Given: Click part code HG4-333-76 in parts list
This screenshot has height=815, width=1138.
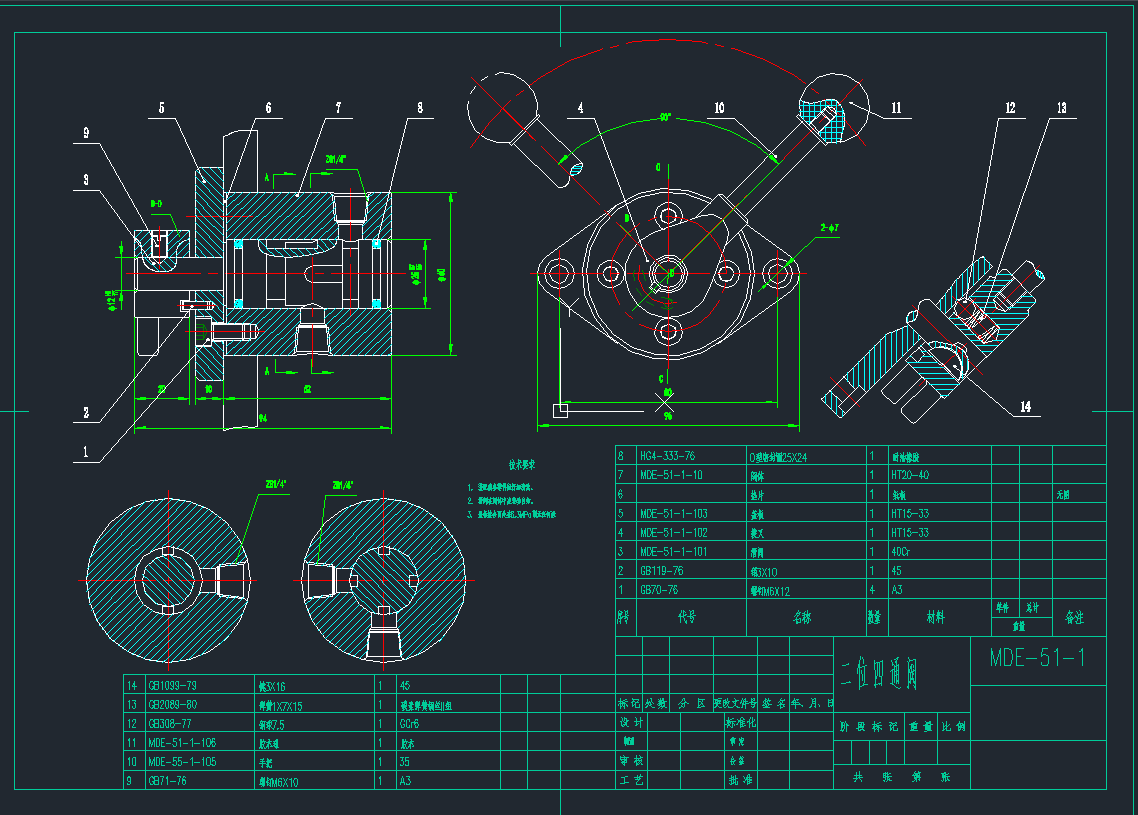Looking at the screenshot, I should (667, 456).
